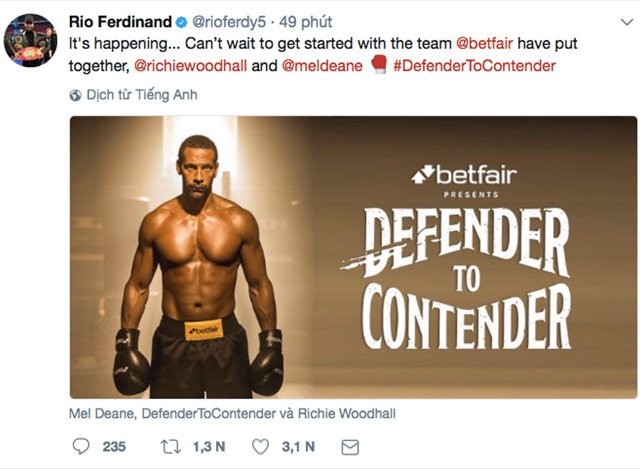Open Rio Ferdinand's profile avatar

[30, 41]
